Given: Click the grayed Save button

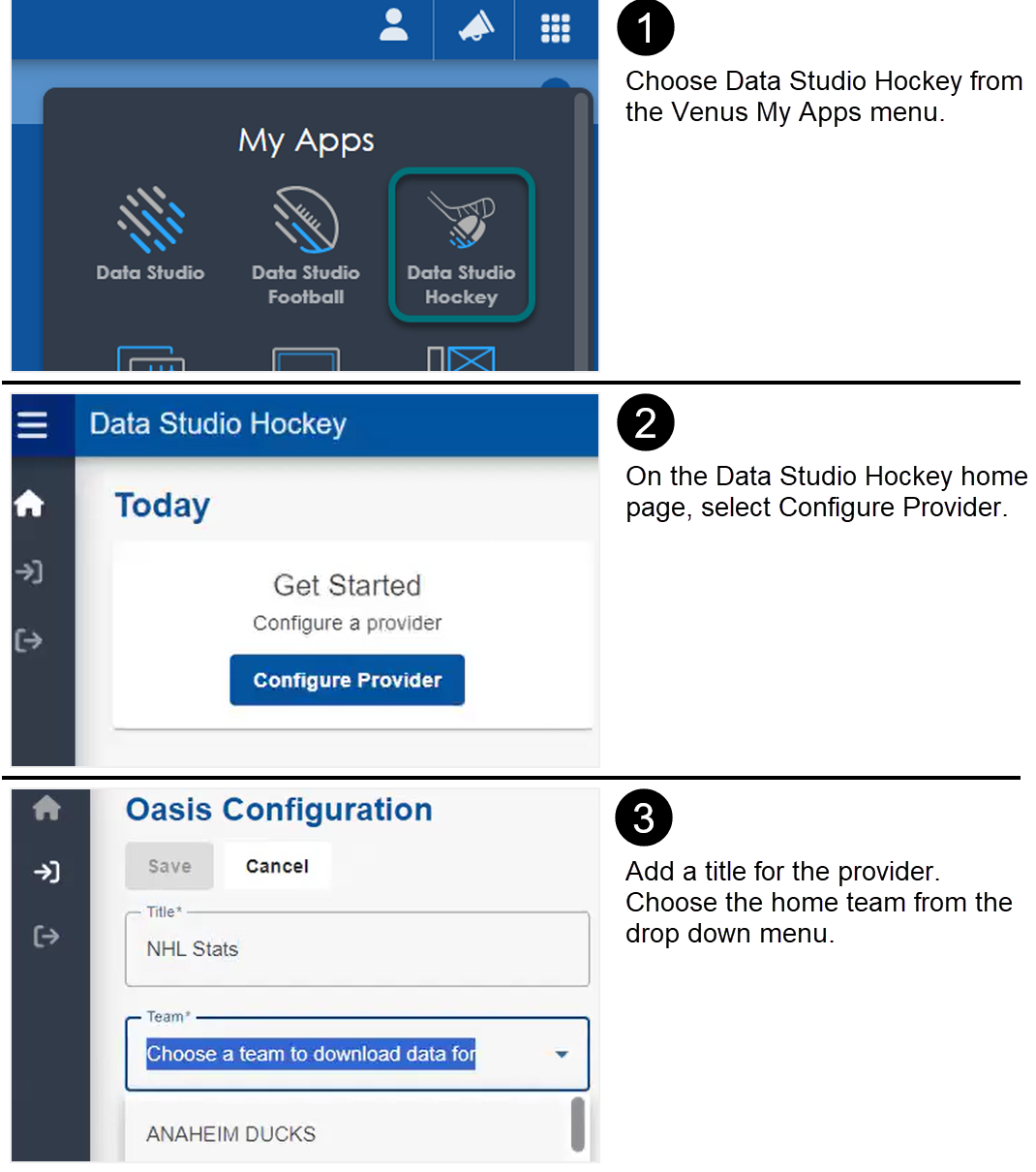Looking at the screenshot, I should [x=169, y=866].
